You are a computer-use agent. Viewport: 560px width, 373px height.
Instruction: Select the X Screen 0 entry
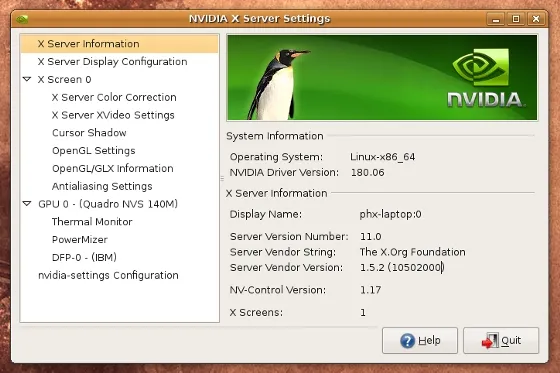tap(65, 79)
